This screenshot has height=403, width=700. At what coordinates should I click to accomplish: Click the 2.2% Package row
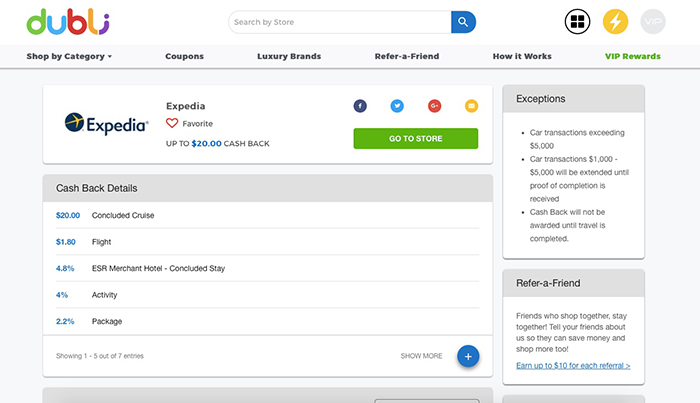pos(267,321)
